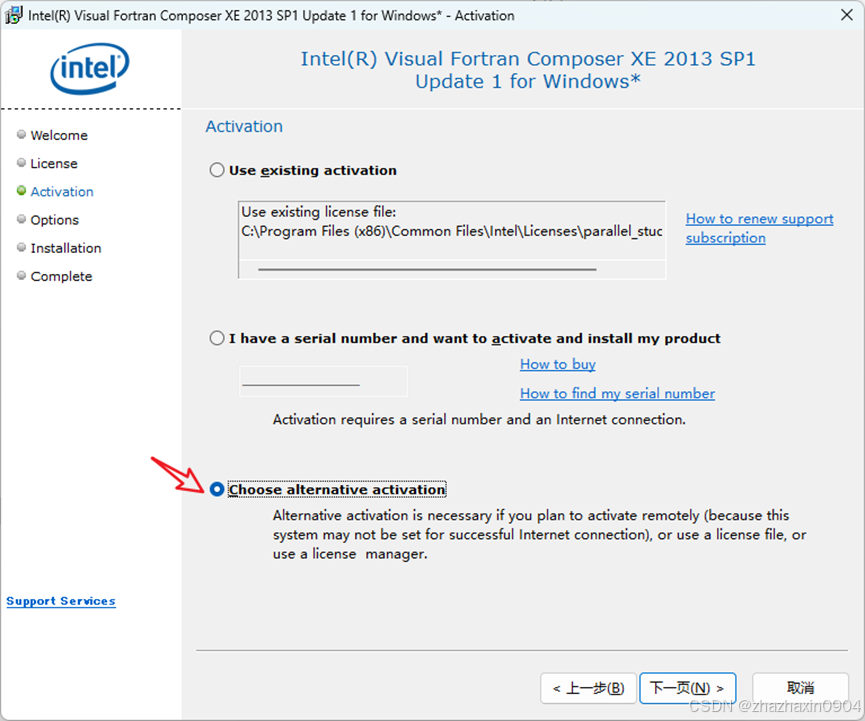Select the Options step in sidebar
865x721 pixels.
pos(55,220)
